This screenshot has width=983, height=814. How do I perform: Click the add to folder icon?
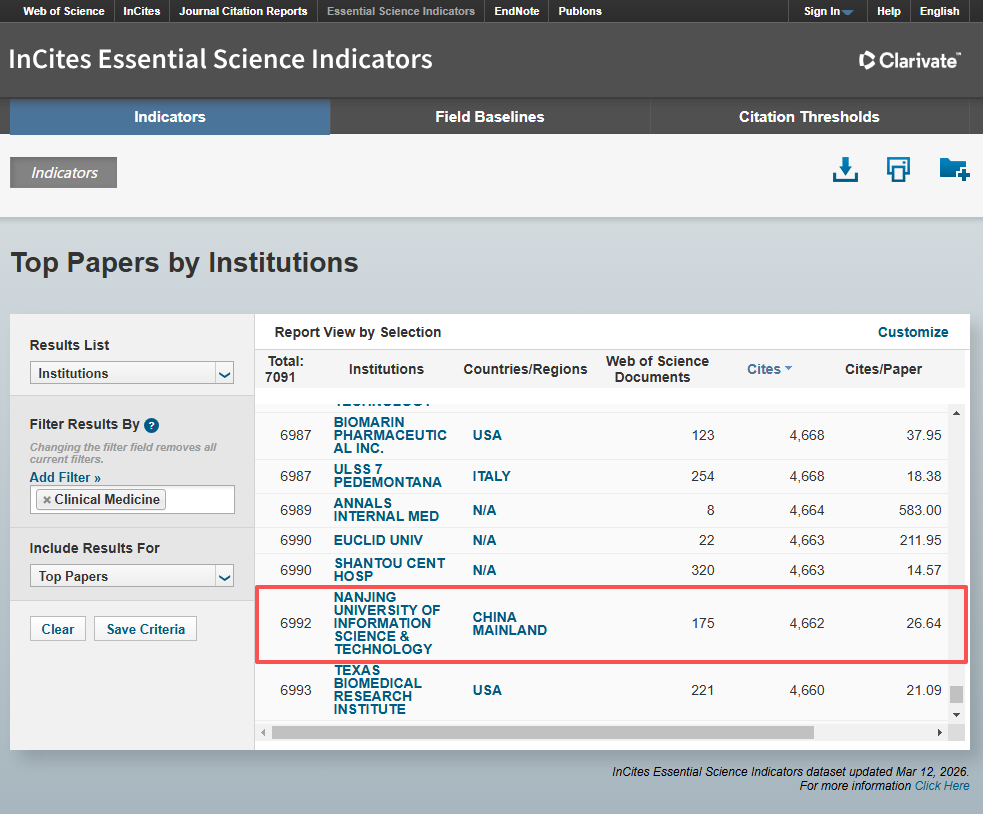[x=954, y=170]
